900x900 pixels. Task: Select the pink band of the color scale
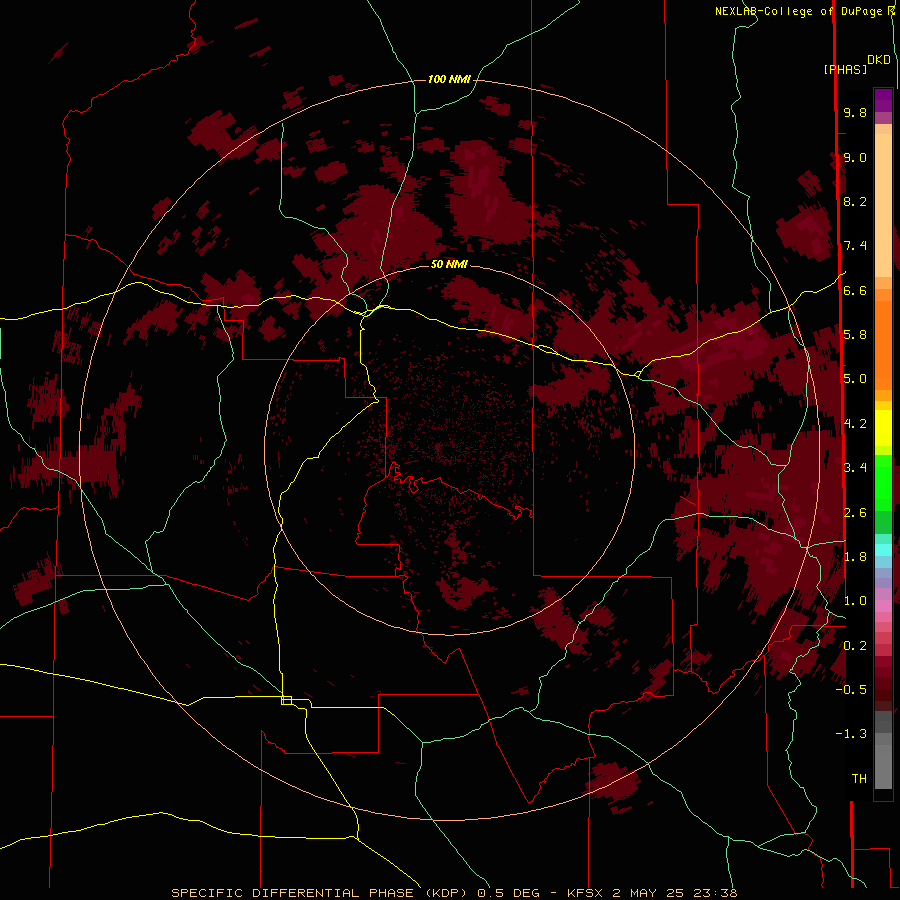tap(883, 606)
